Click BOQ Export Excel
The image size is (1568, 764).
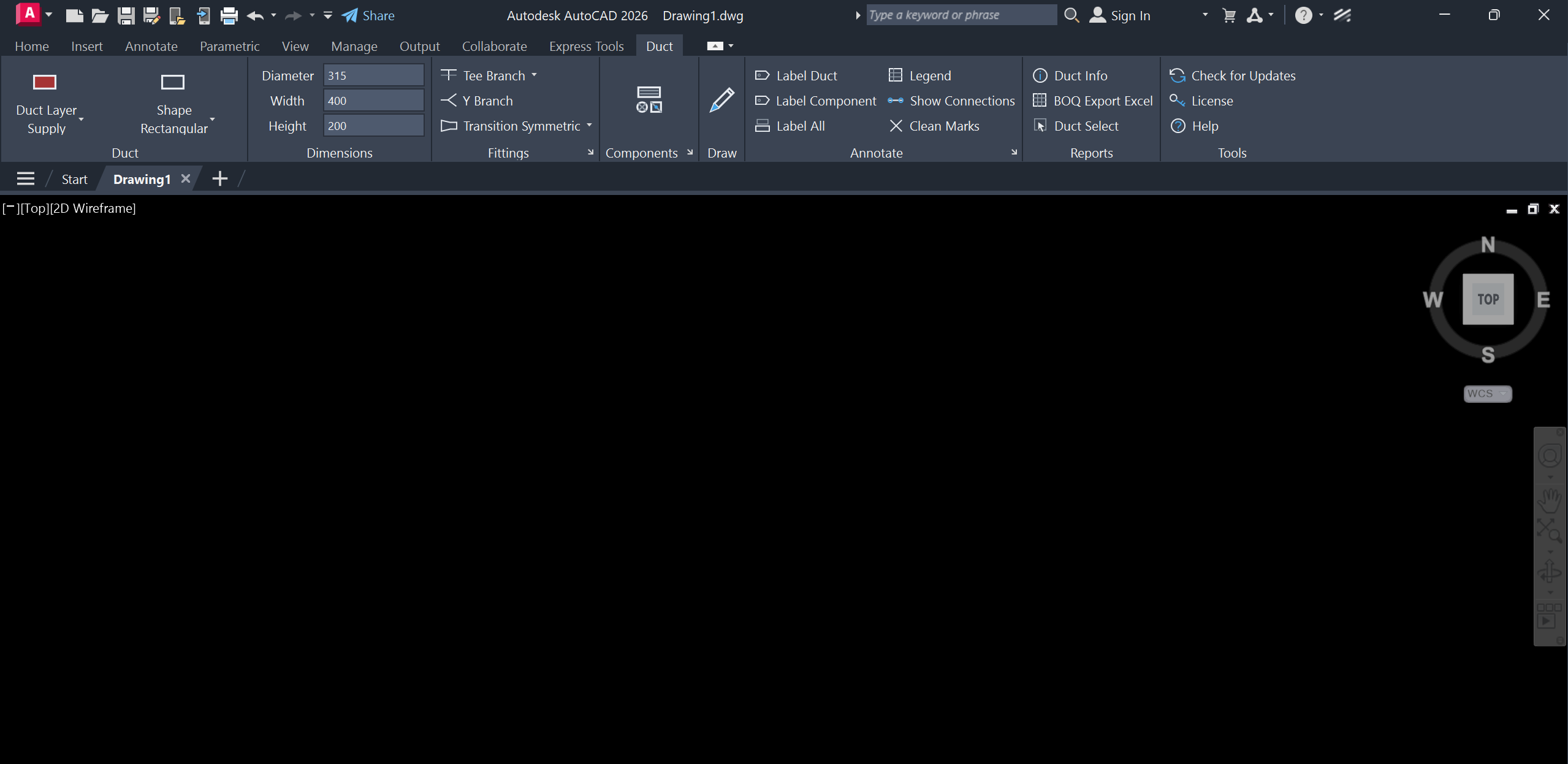click(1093, 101)
